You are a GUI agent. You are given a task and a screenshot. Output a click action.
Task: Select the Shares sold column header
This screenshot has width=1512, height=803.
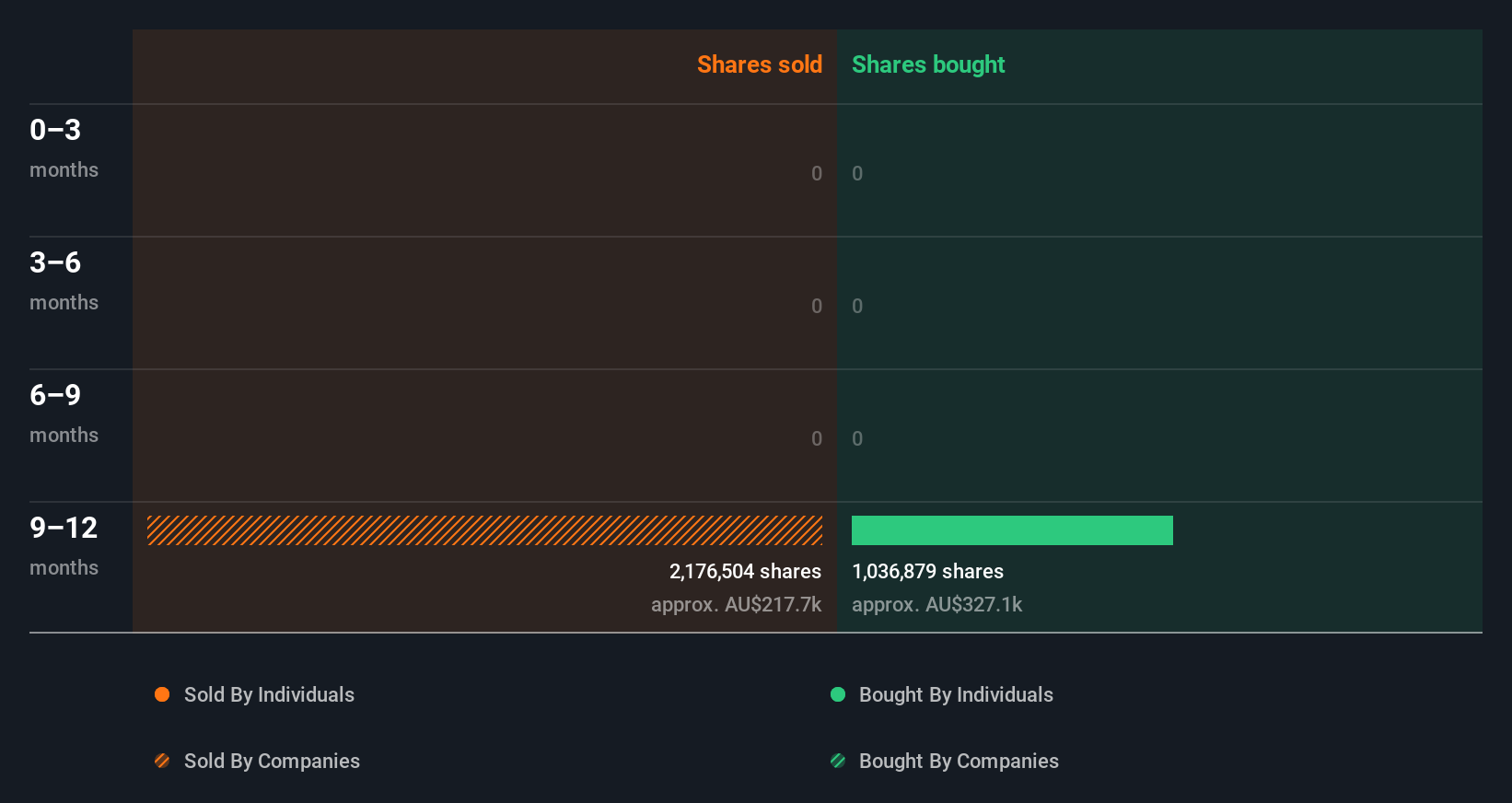pos(759,64)
